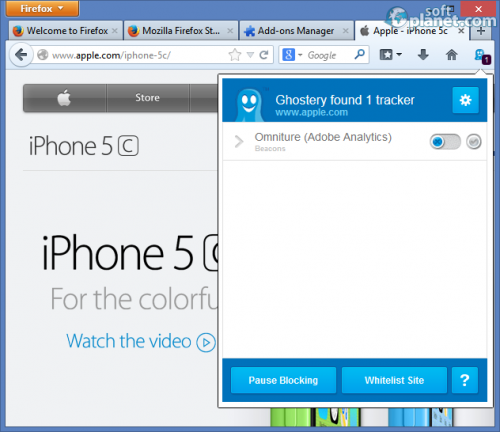Click the site identity globe icon
Viewport: 500px width, 432px height.
[42, 55]
